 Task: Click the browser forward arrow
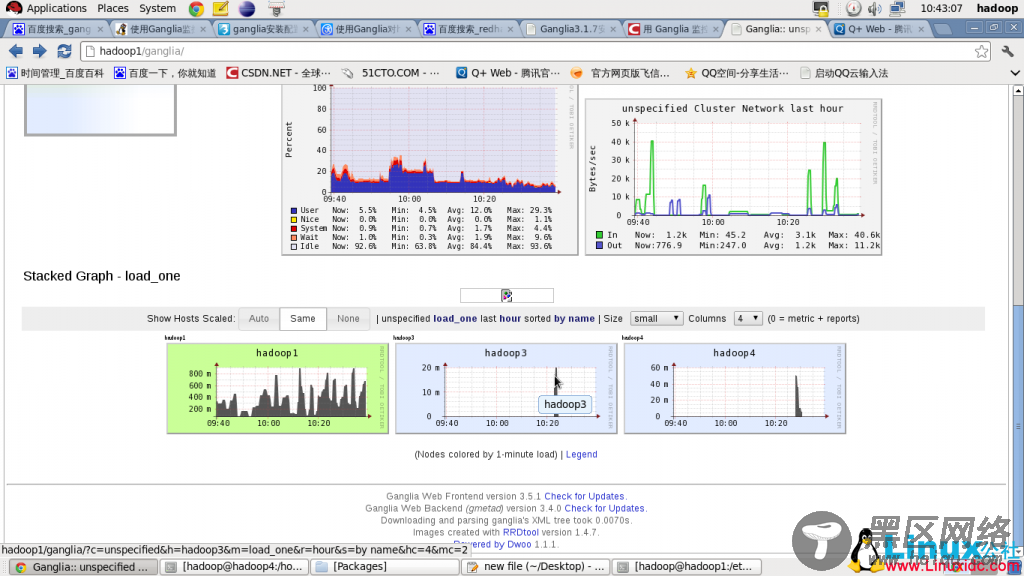[x=40, y=51]
